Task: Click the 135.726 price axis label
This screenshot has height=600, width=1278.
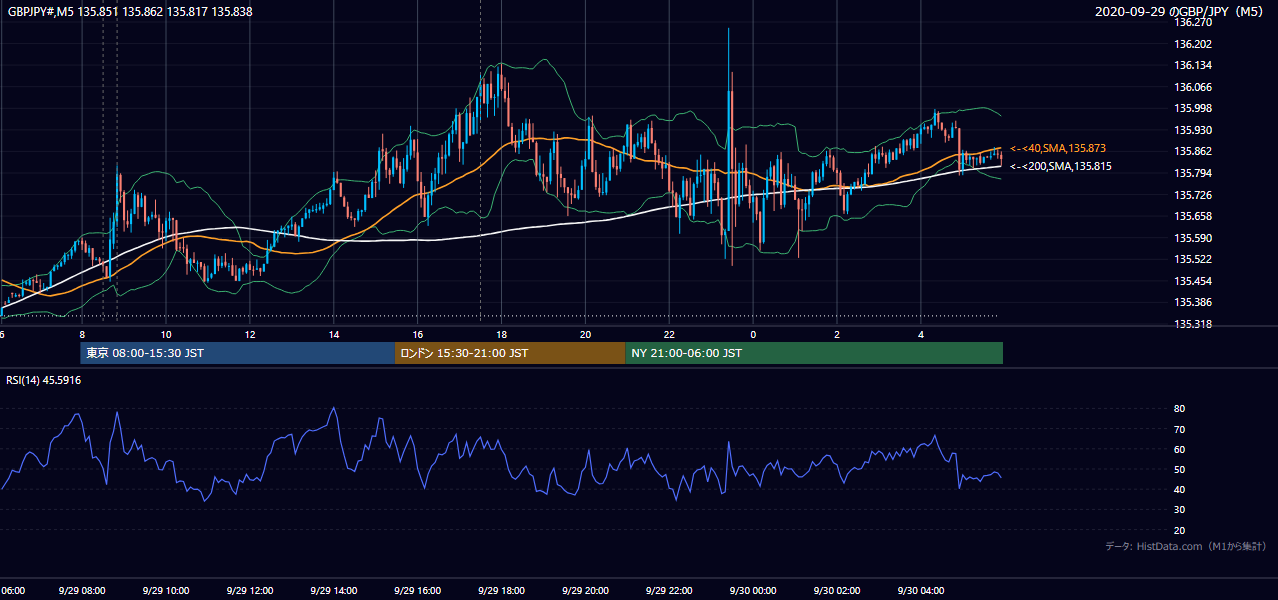Action: point(1194,194)
